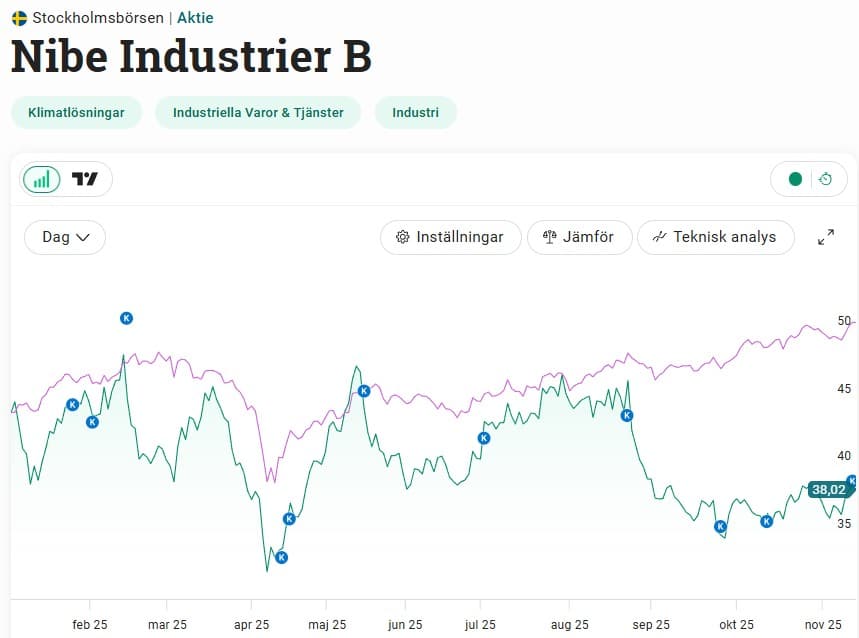
Task: Switch to the TradingView chart mode
Action: point(85,180)
